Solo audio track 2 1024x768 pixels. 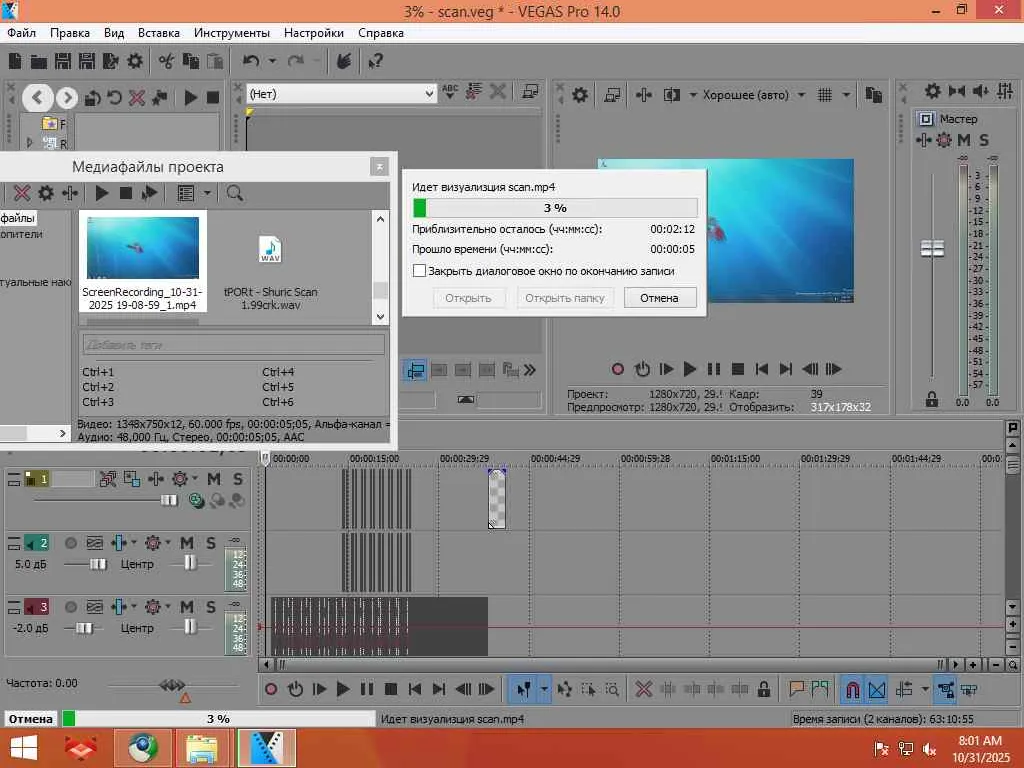pos(211,543)
